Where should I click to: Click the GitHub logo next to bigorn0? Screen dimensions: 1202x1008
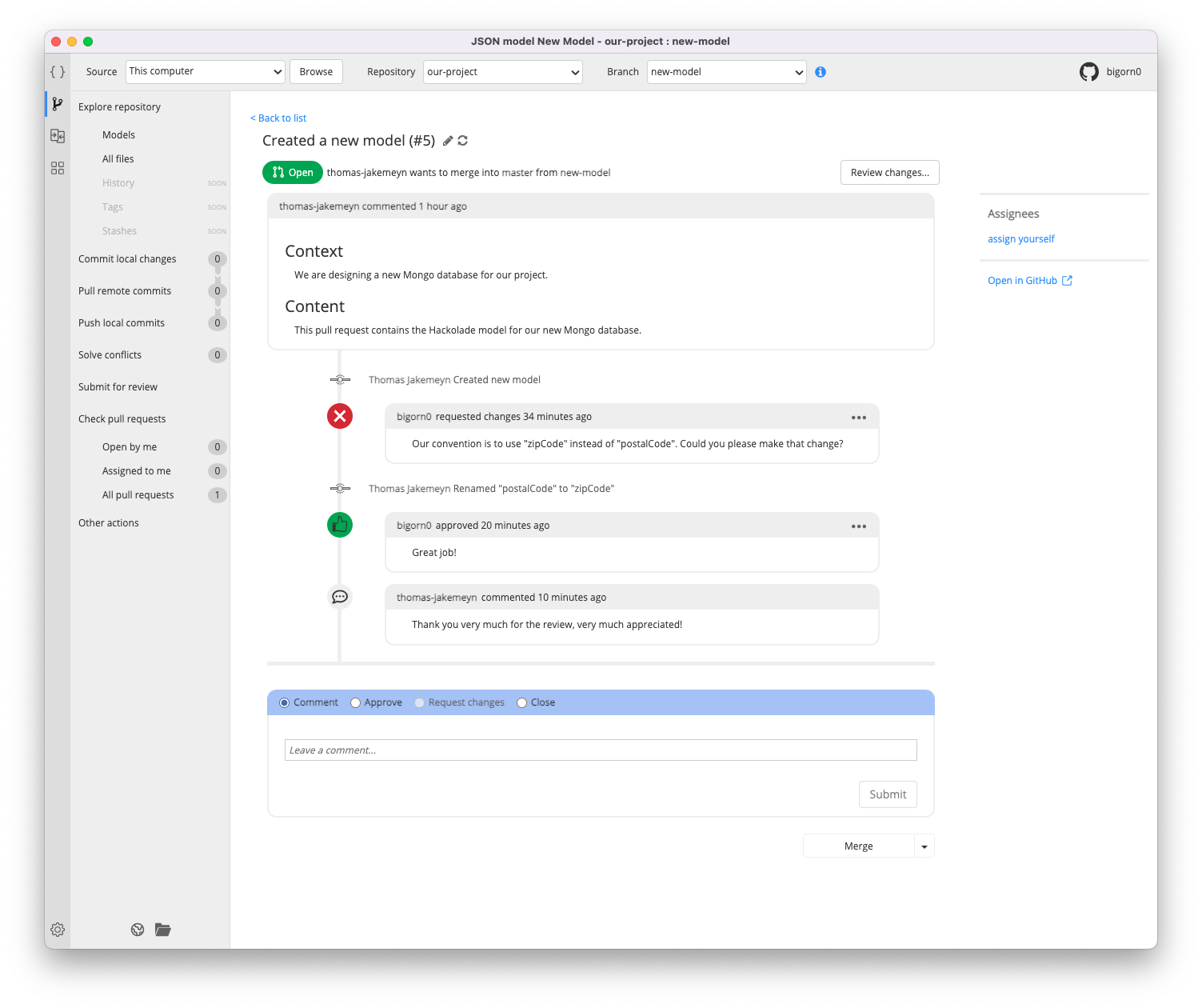1088,71
